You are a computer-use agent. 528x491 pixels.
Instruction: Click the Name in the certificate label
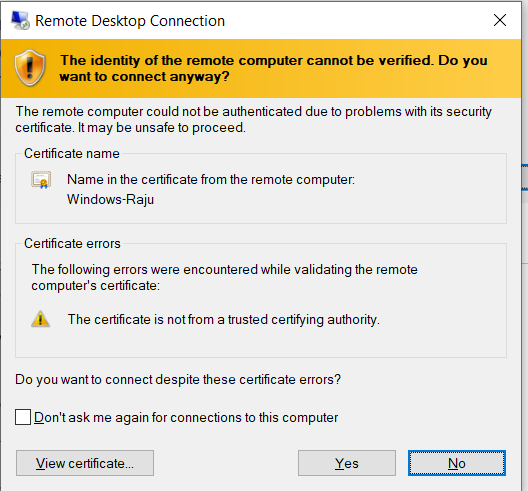(211, 179)
